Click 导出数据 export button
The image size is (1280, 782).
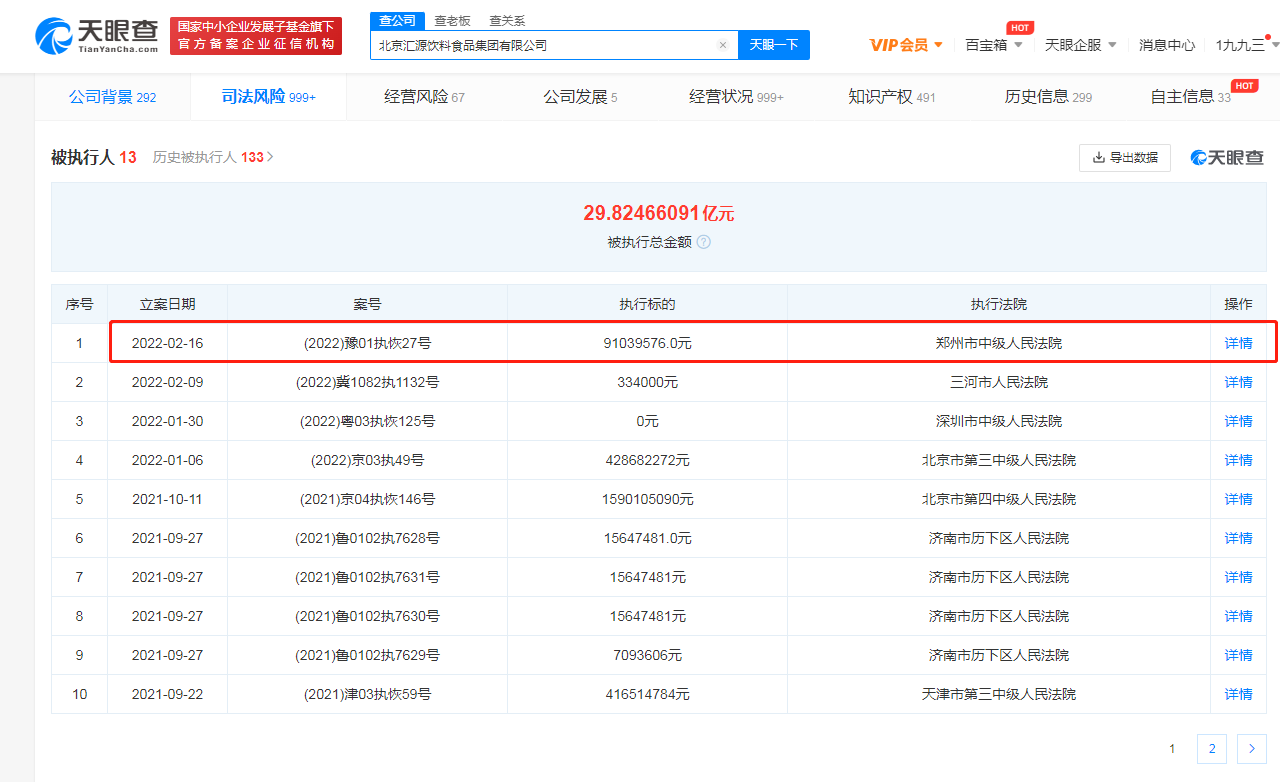coord(1125,157)
